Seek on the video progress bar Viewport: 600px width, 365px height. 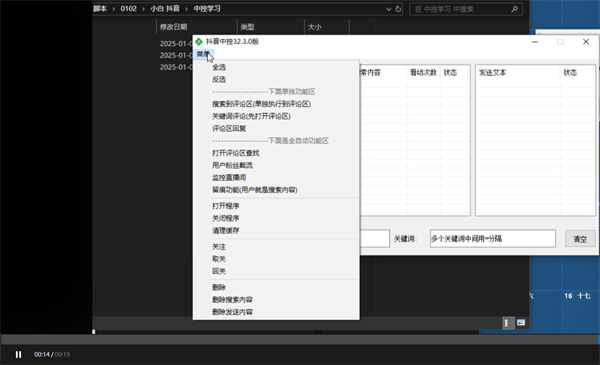coord(300,339)
